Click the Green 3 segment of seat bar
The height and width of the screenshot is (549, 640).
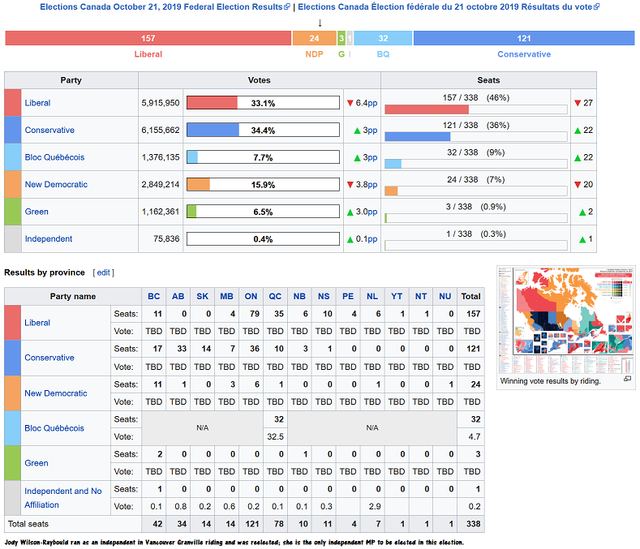pos(341,38)
